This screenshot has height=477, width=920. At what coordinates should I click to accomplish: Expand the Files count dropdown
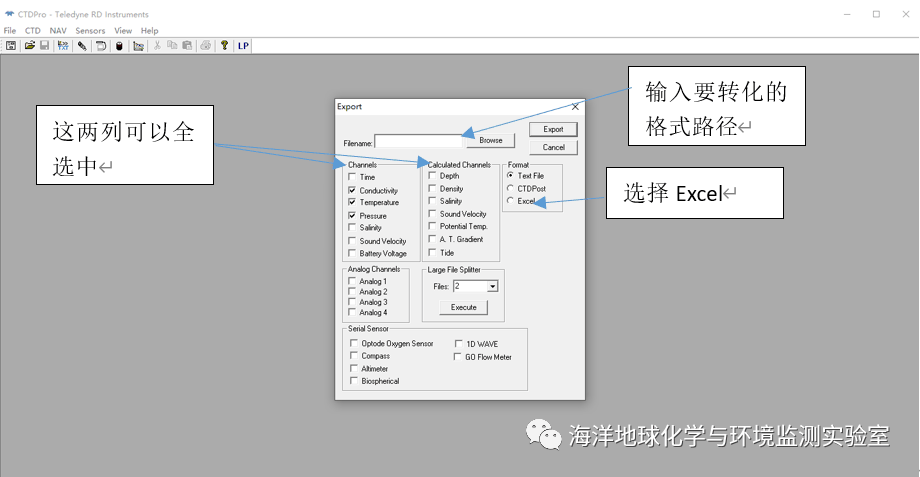pyautogui.click(x=492, y=286)
